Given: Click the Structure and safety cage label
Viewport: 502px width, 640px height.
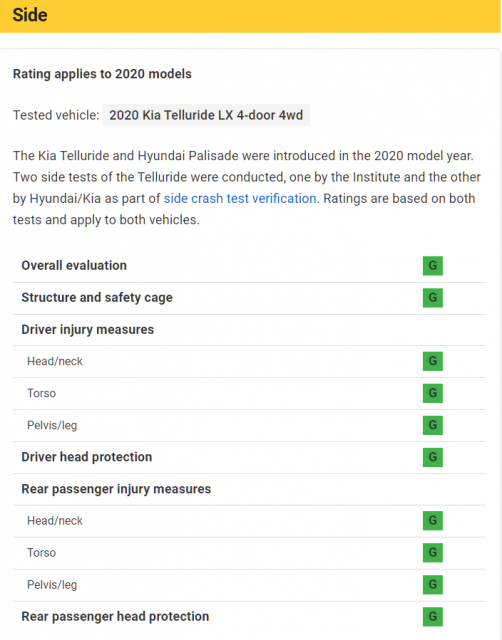Looking at the screenshot, I should [x=97, y=298].
